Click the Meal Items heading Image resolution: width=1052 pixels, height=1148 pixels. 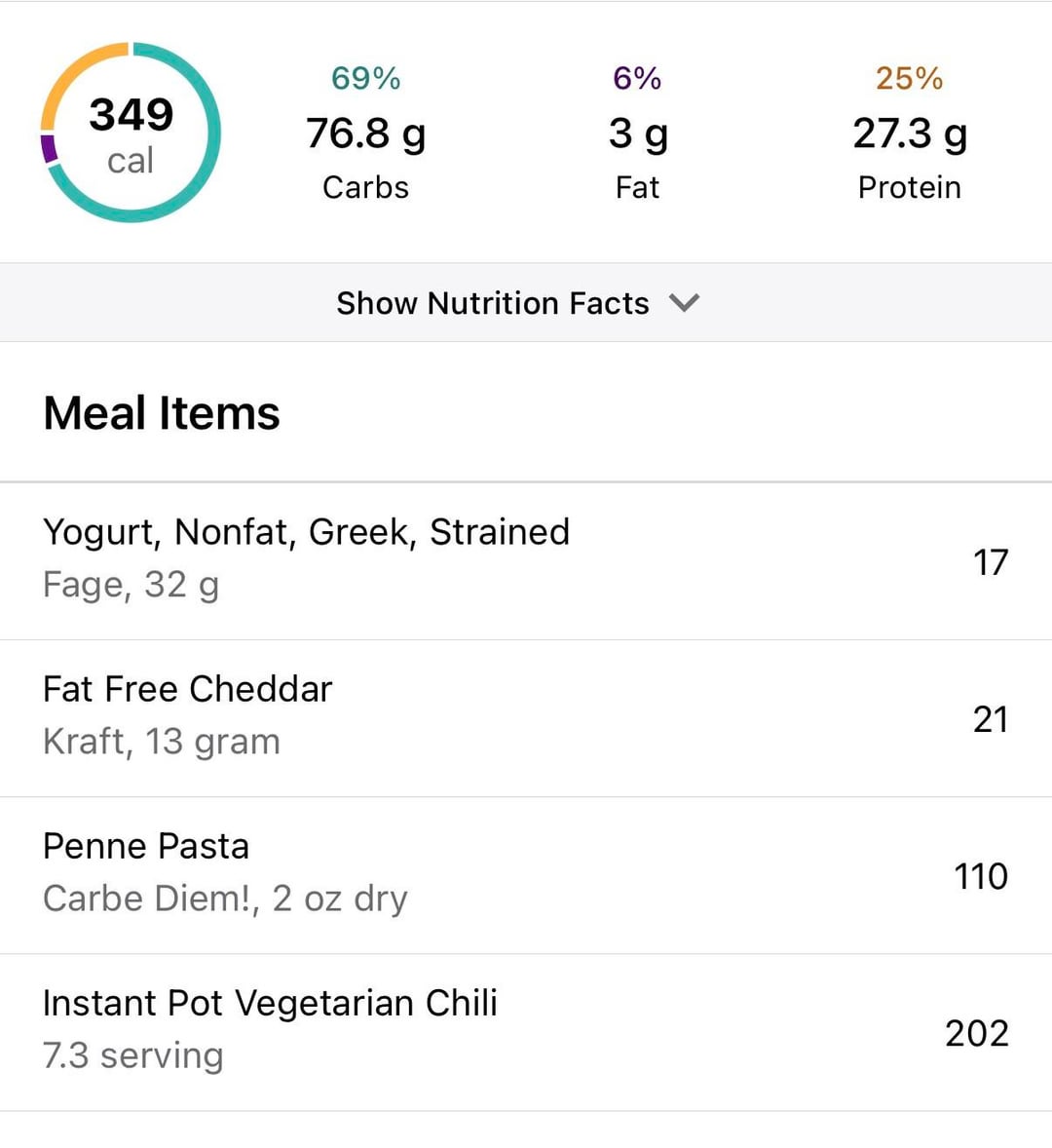[162, 413]
